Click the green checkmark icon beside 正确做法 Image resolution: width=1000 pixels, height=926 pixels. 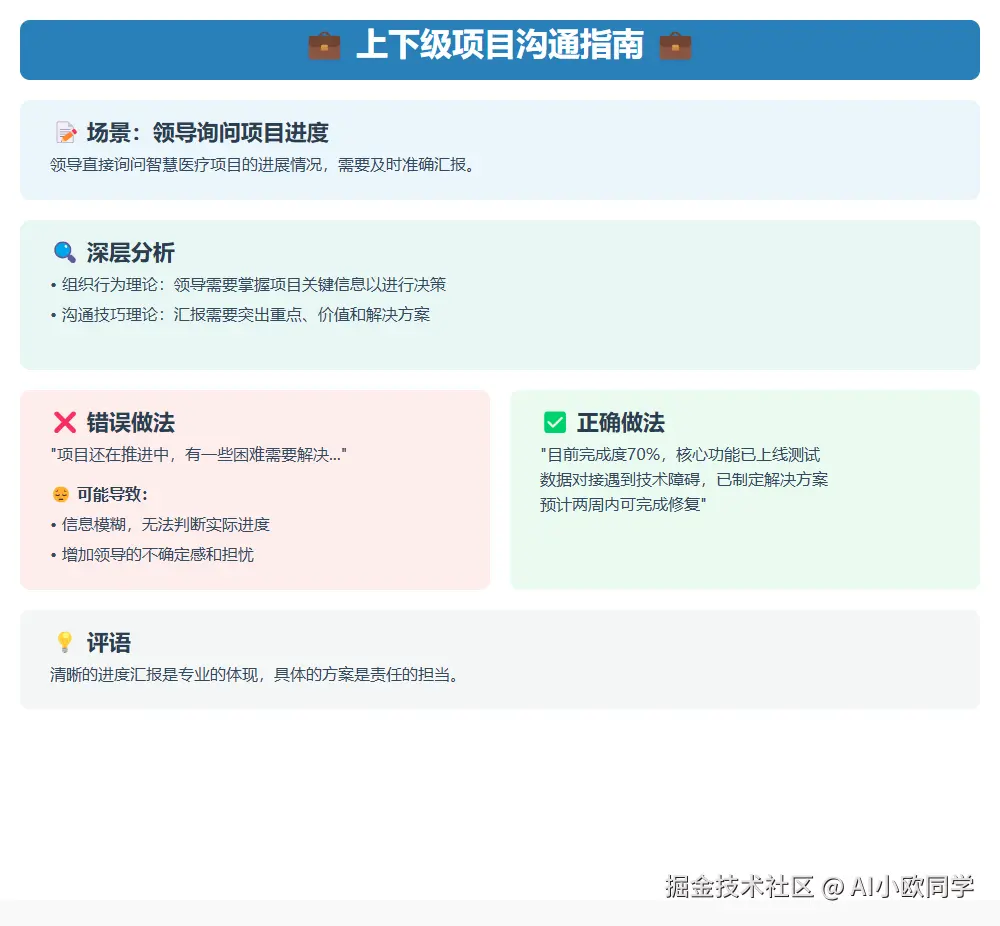point(555,422)
